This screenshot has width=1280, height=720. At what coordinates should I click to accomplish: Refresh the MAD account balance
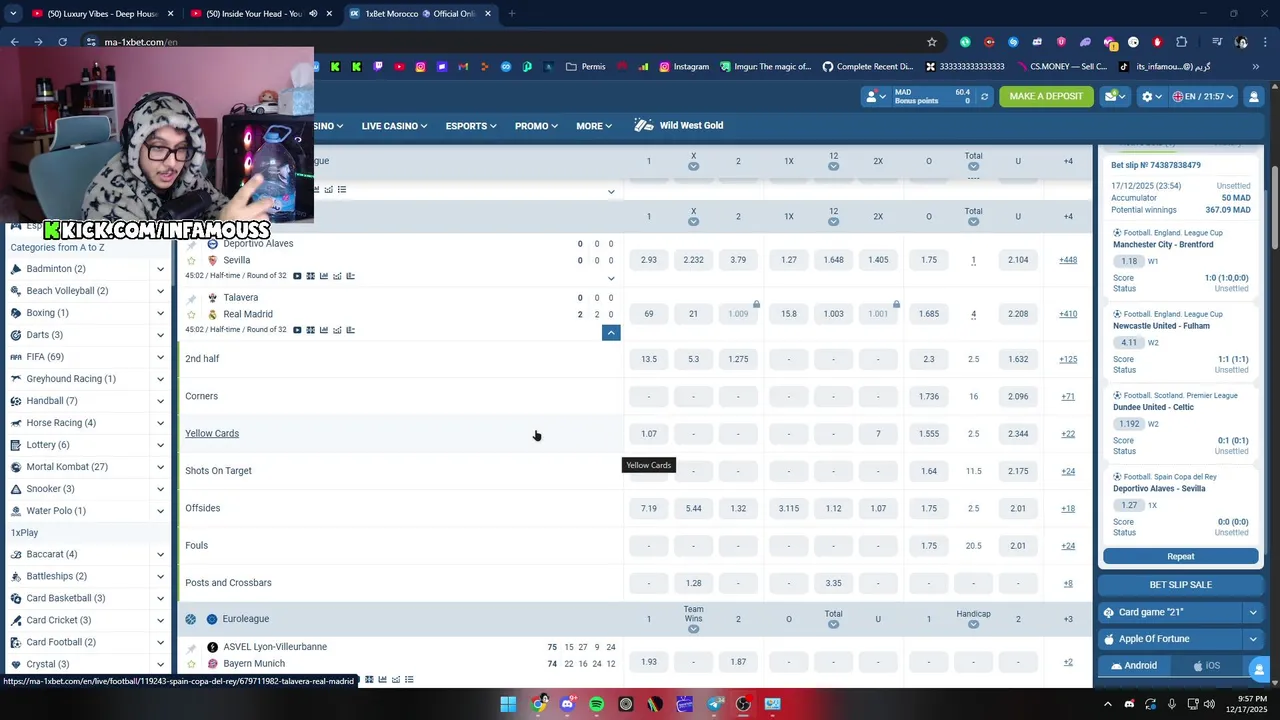pos(984,97)
